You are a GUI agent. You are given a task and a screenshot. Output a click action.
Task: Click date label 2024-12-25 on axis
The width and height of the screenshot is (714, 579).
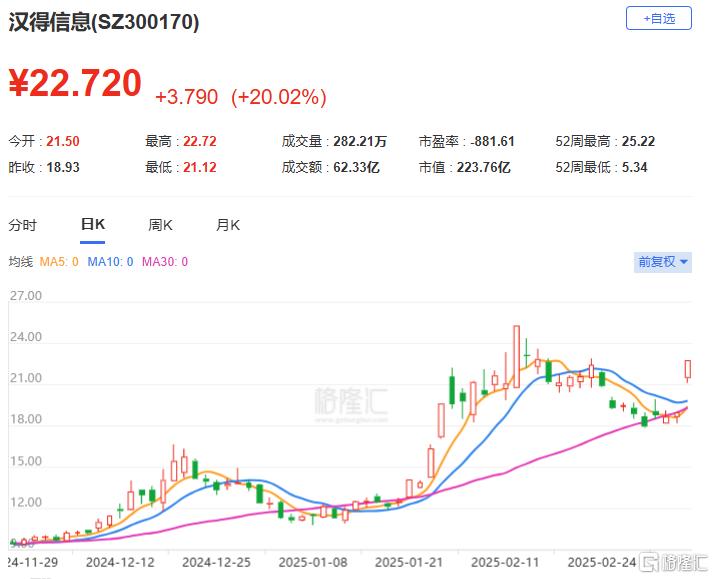click(216, 563)
